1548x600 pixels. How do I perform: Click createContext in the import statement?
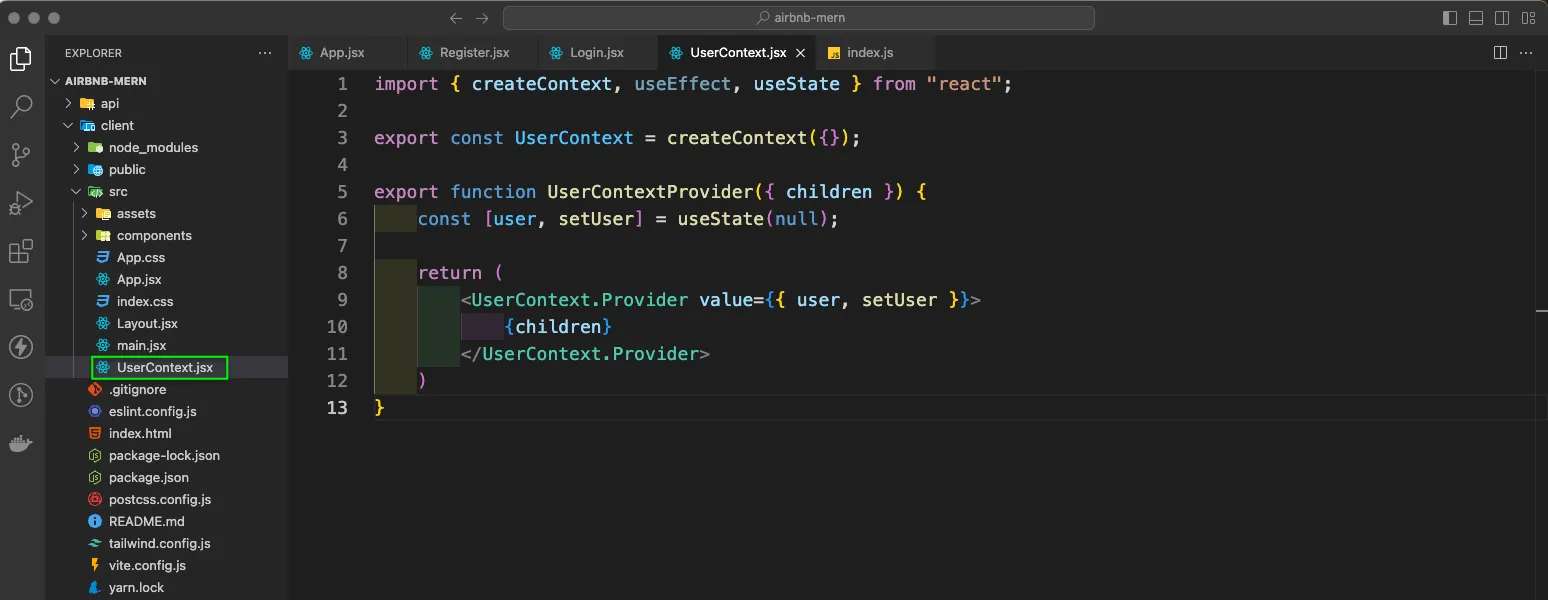(x=541, y=84)
